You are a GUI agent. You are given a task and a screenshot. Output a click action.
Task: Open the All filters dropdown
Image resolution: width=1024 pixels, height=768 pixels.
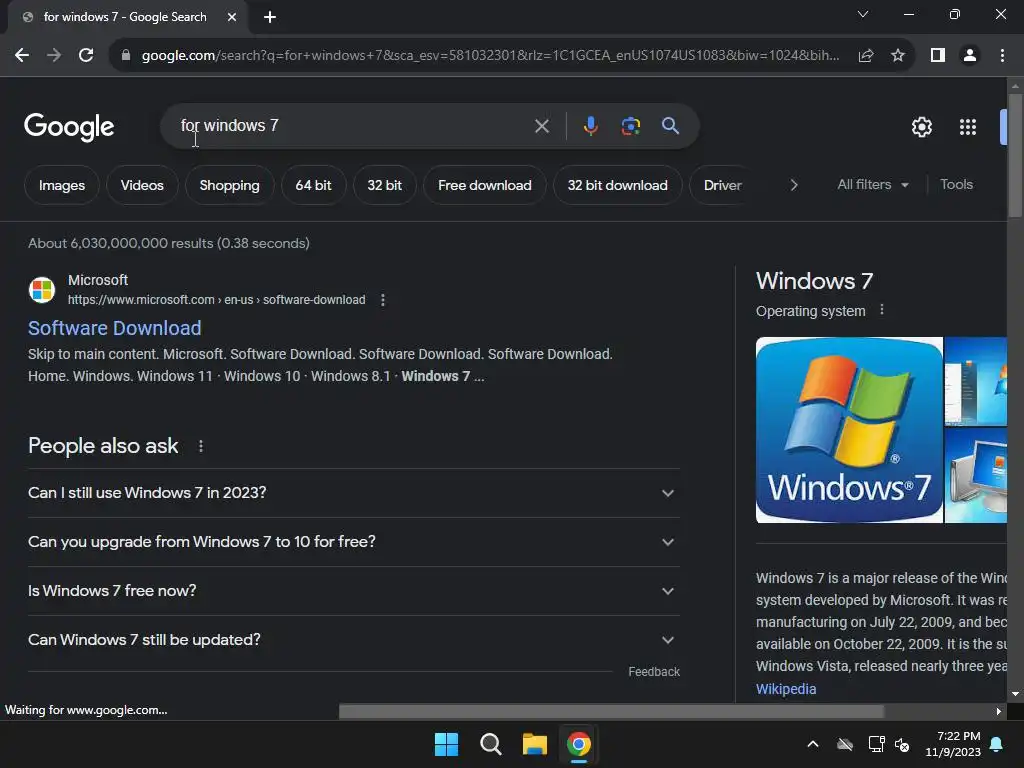873,185
